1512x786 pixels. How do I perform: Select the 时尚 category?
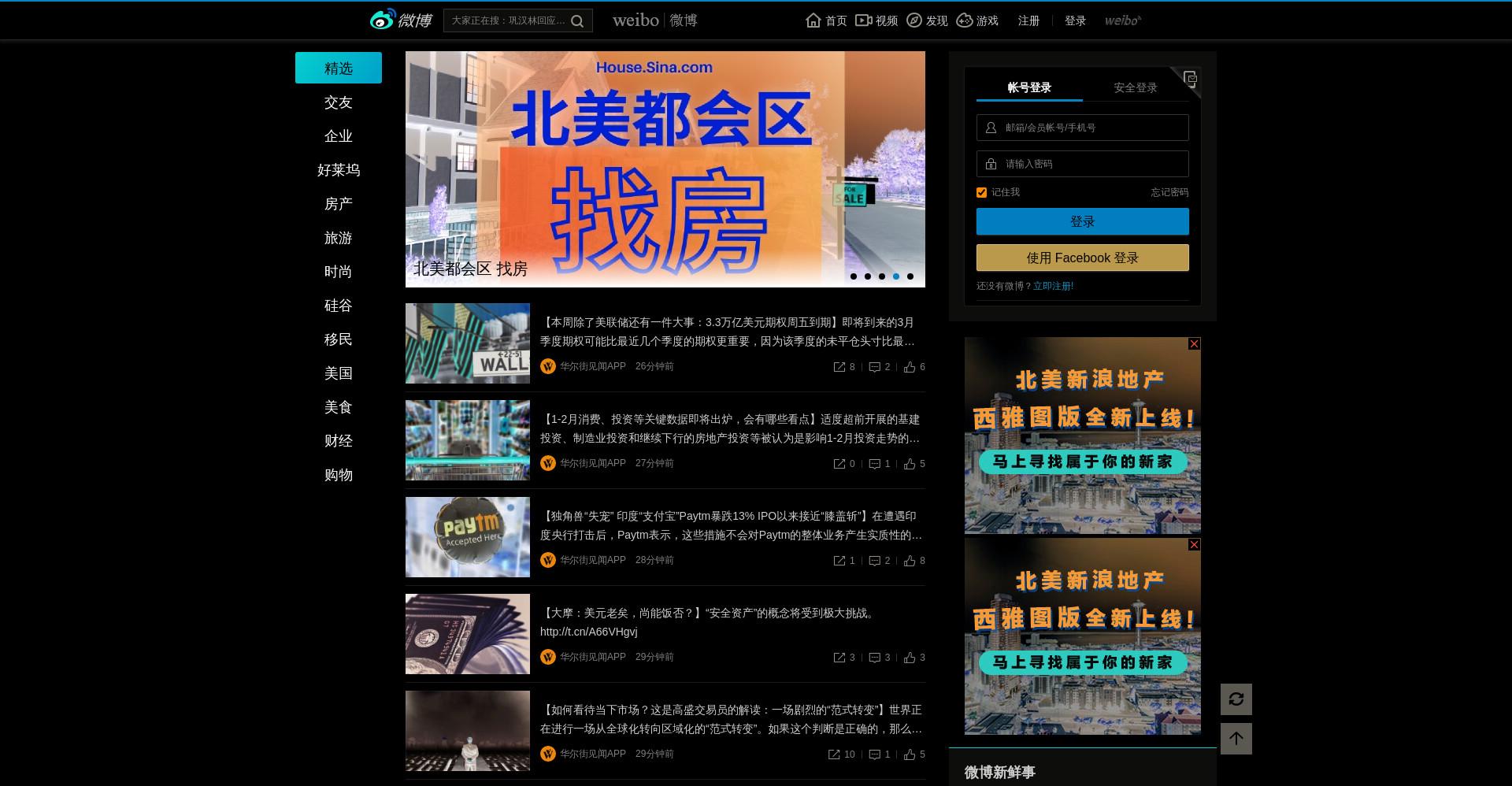339,272
